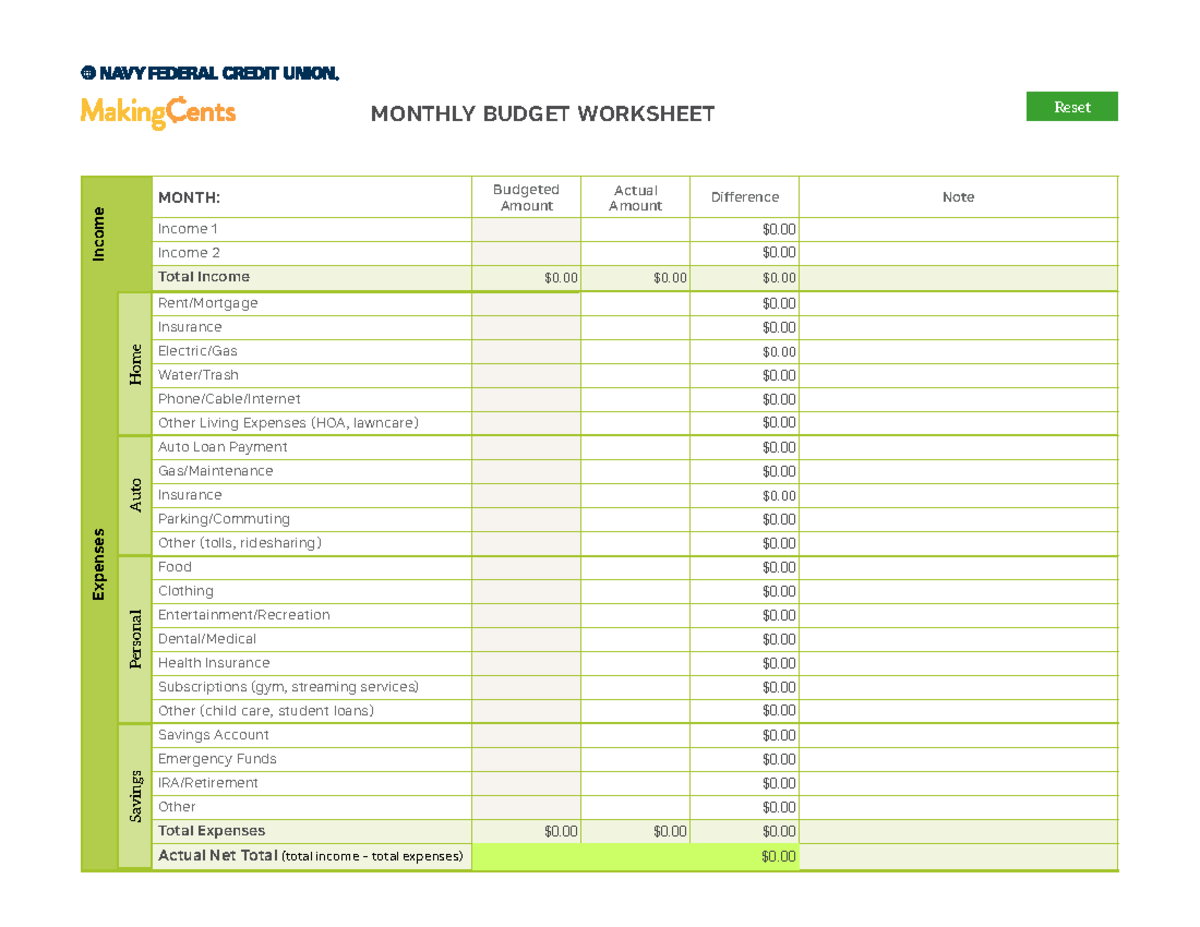Image resolution: width=1200 pixels, height=927 pixels.
Task: Click the Navy Federal Credit Union logo
Action: click(210, 72)
